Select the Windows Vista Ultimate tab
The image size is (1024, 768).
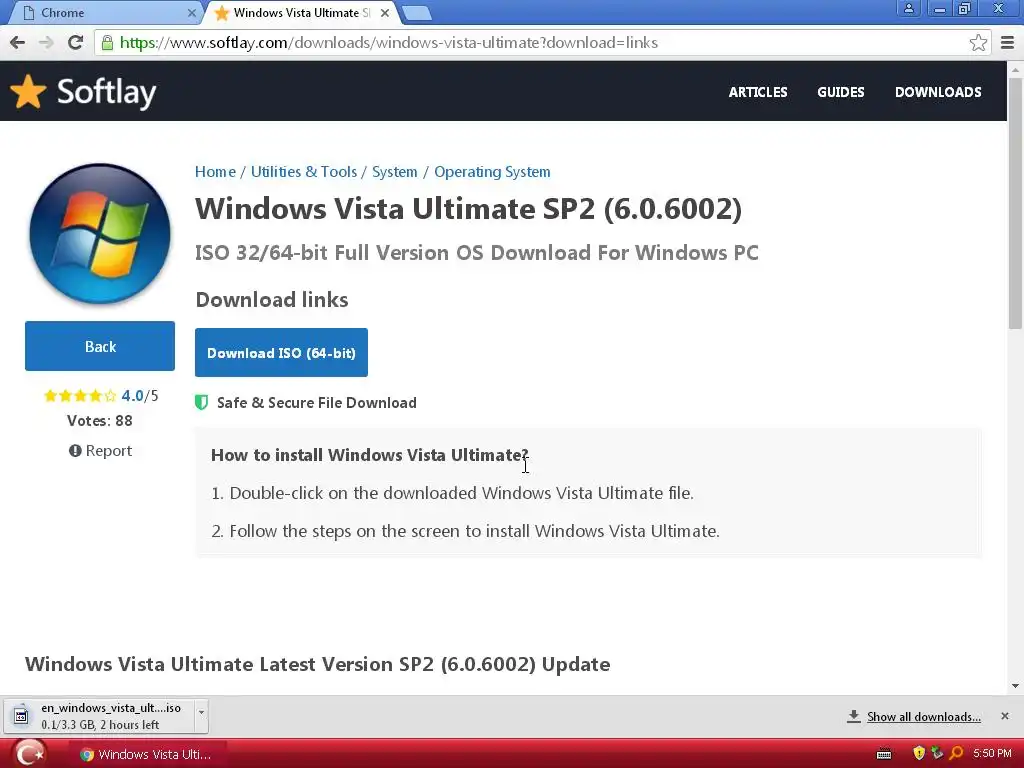(x=300, y=12)
